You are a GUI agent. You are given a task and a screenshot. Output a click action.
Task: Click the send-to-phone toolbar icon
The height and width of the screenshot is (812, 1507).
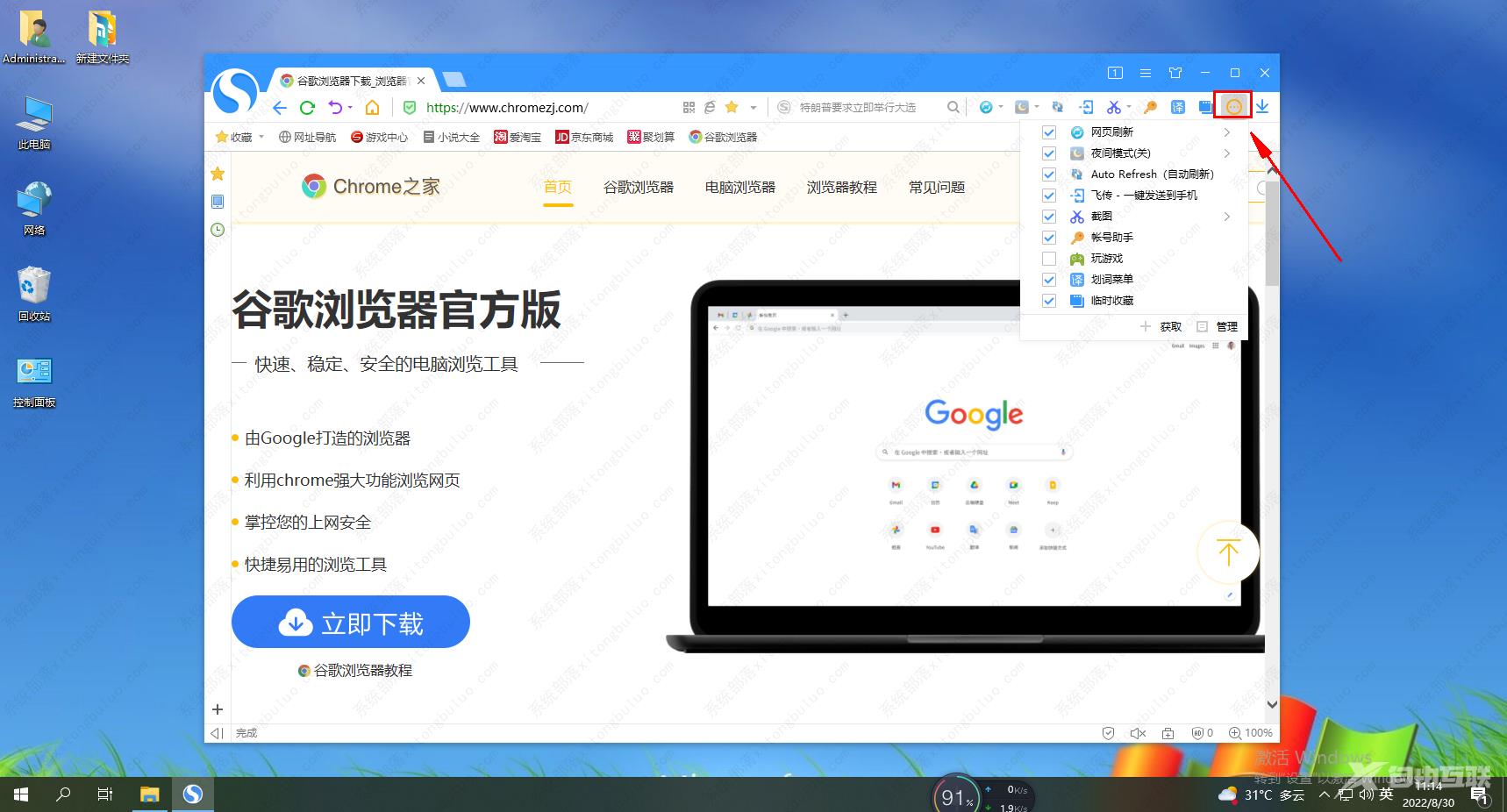[x=1086, y=107]
